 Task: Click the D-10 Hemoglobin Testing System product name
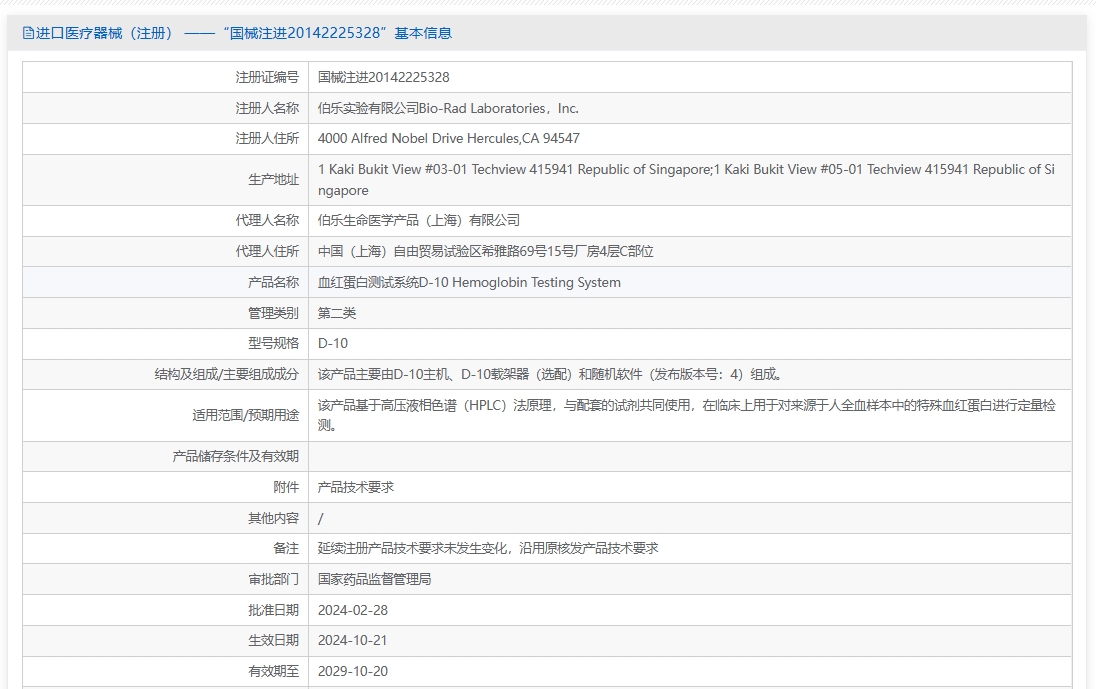pyautogui.click(x=469, y=282)
